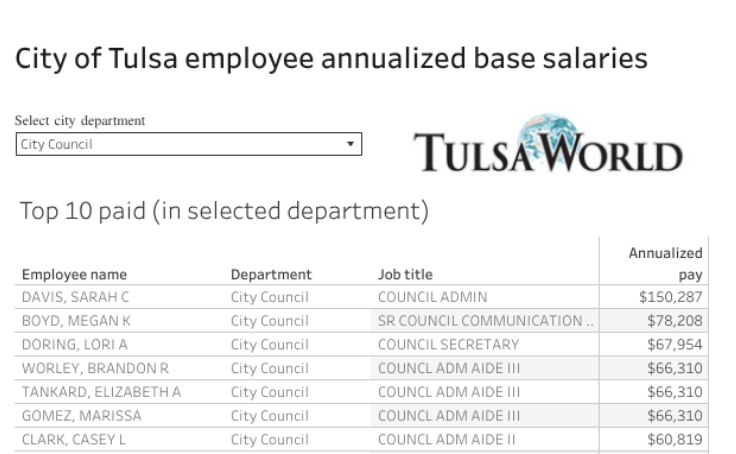Select WORLEY, BRANDON R in table

tap(95, 368)
